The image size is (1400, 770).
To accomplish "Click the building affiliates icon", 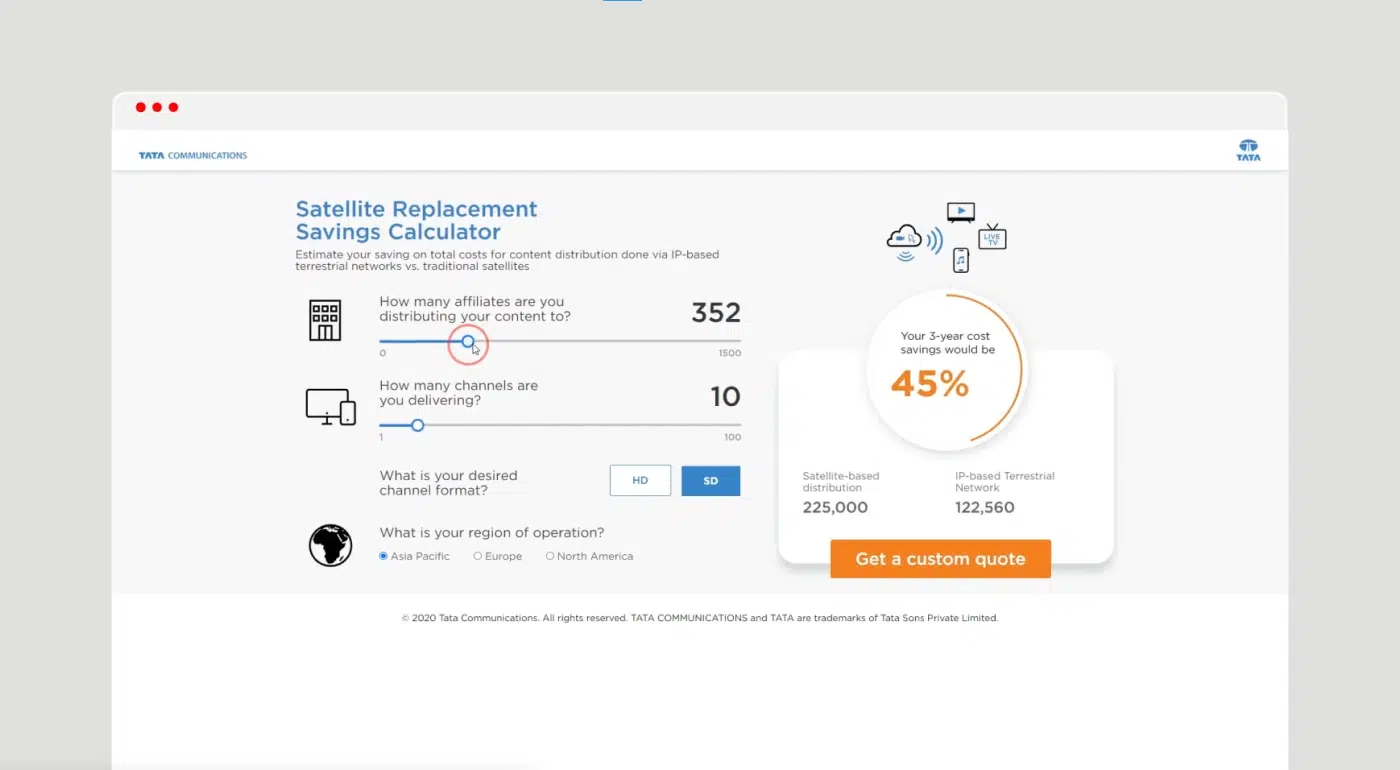I will click(x=325, y=320).
